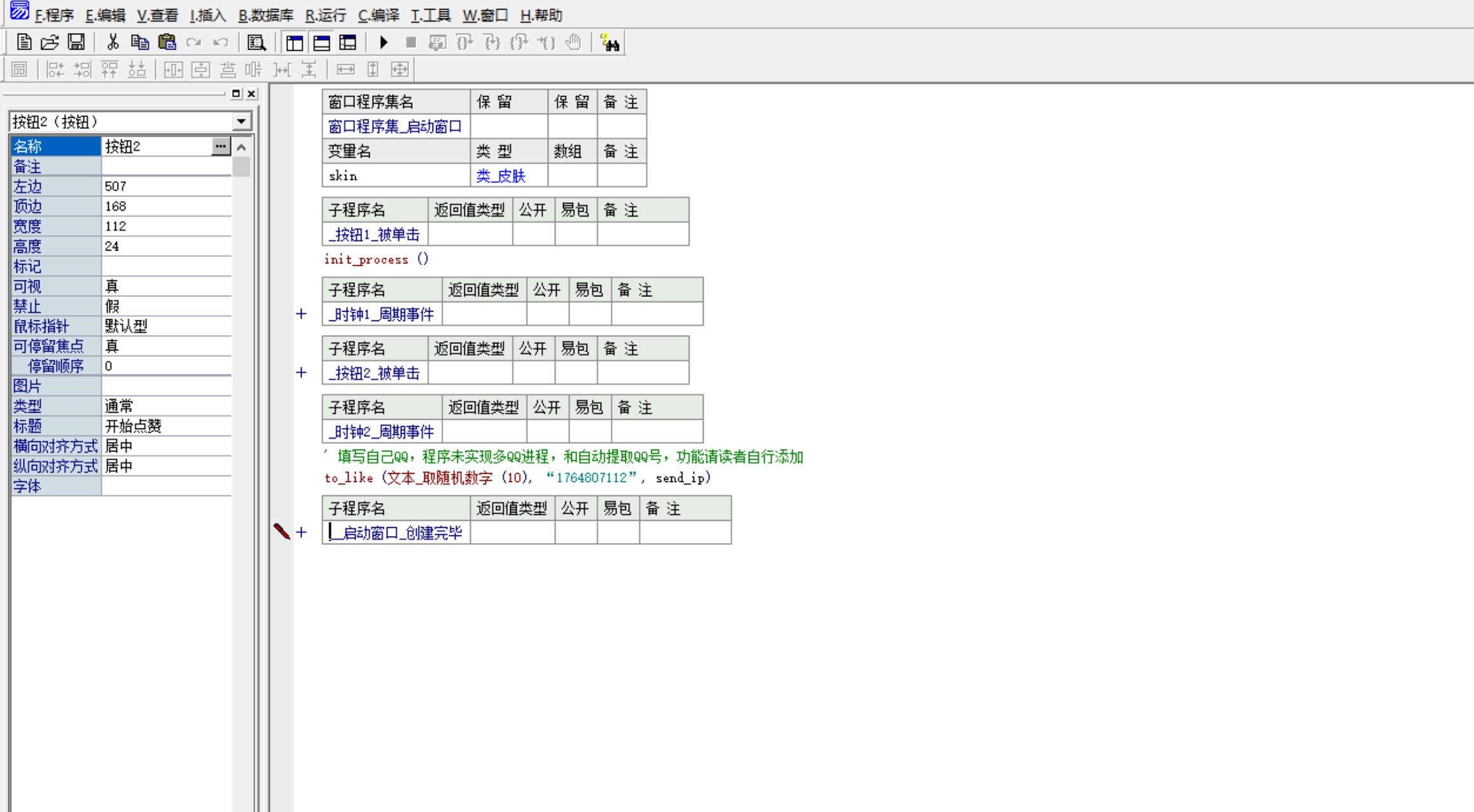Click the ellipsis button beside 名称 value
1474x812 pixels.
click(x=220, y=146)
